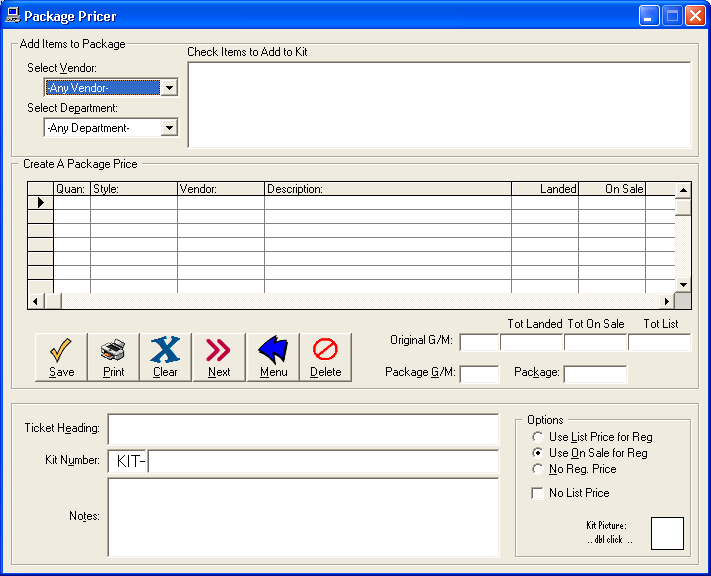
Task: Click the Style column header in grid
Action: (x=134, y=189)
